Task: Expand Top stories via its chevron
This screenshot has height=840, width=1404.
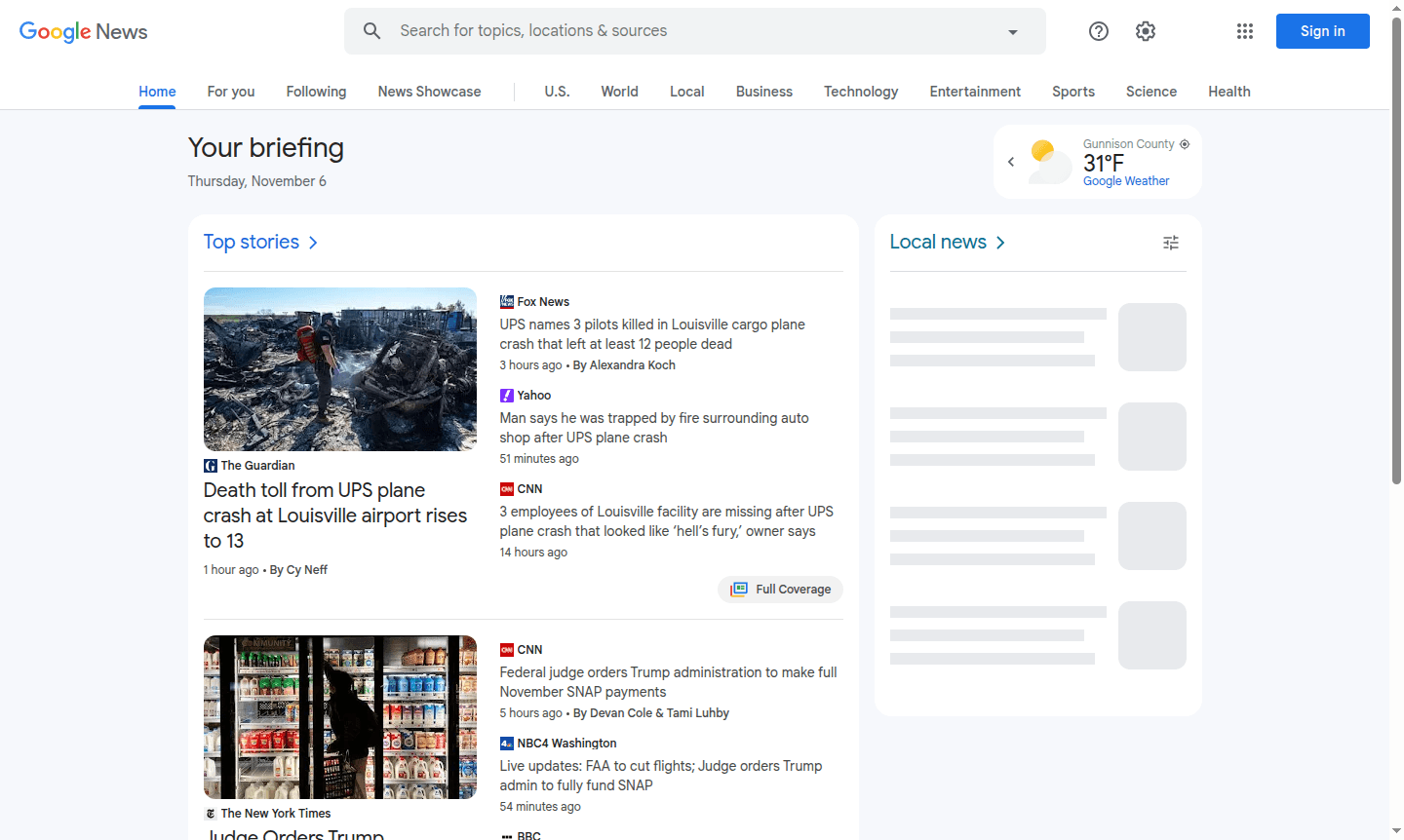Action: coord(313,242)
